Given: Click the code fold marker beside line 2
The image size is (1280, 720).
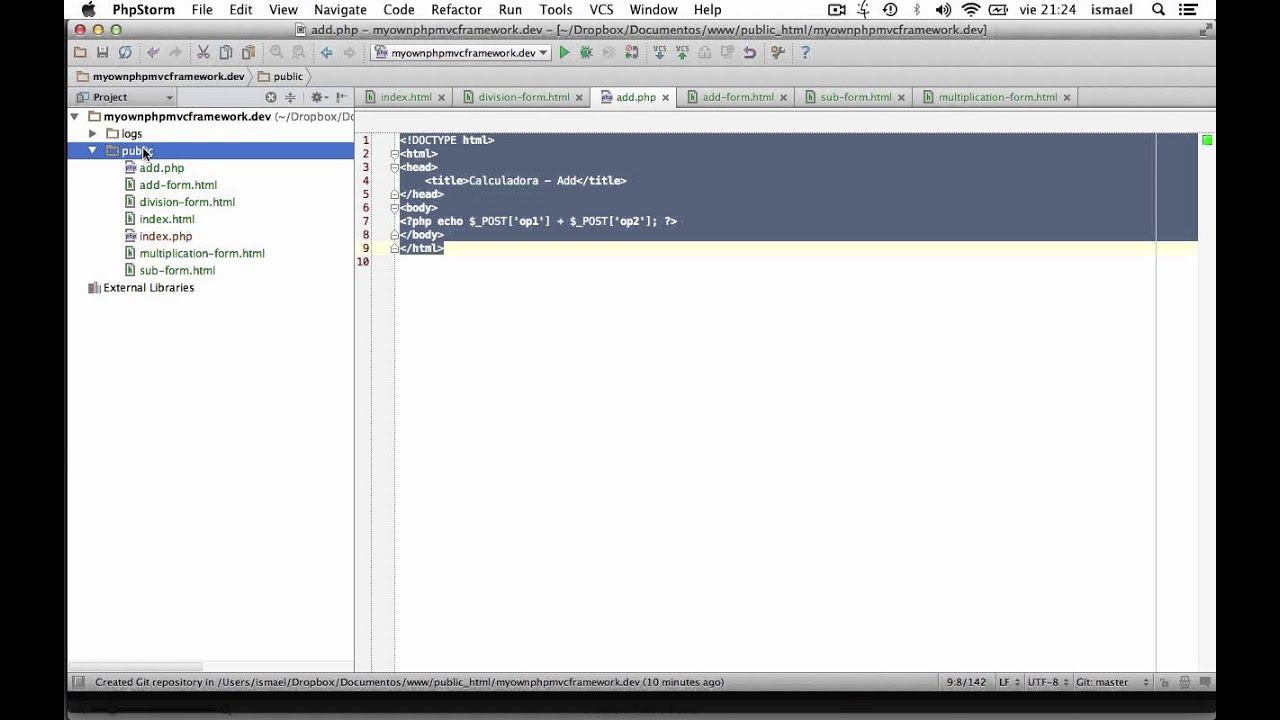Looking at the screenshot, I should 394,154.
